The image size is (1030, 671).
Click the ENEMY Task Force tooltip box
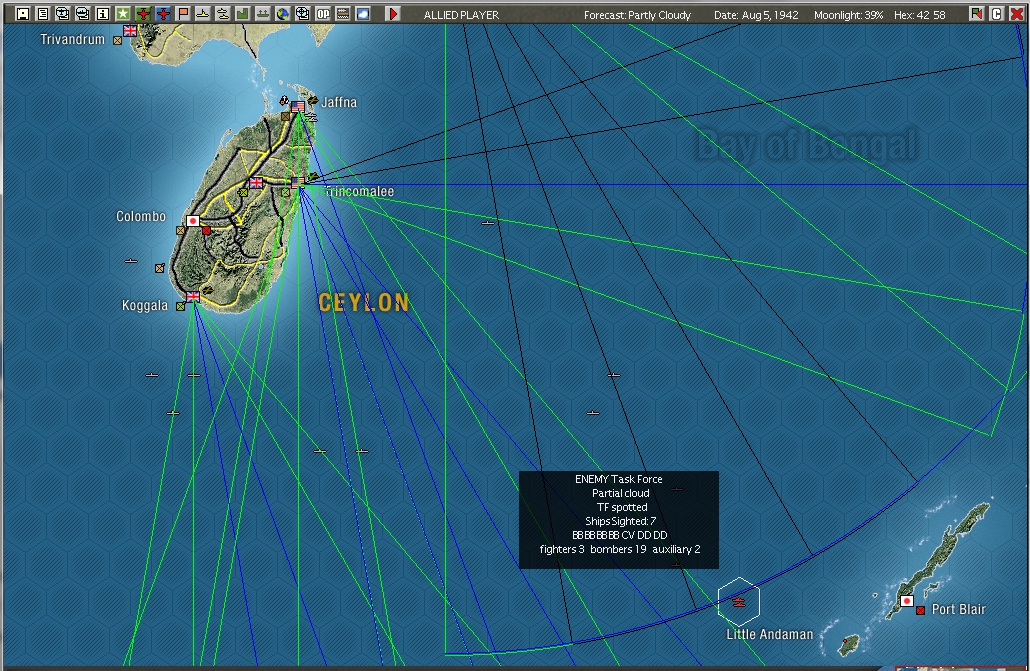pyautogui.click(x=619, y=520)
